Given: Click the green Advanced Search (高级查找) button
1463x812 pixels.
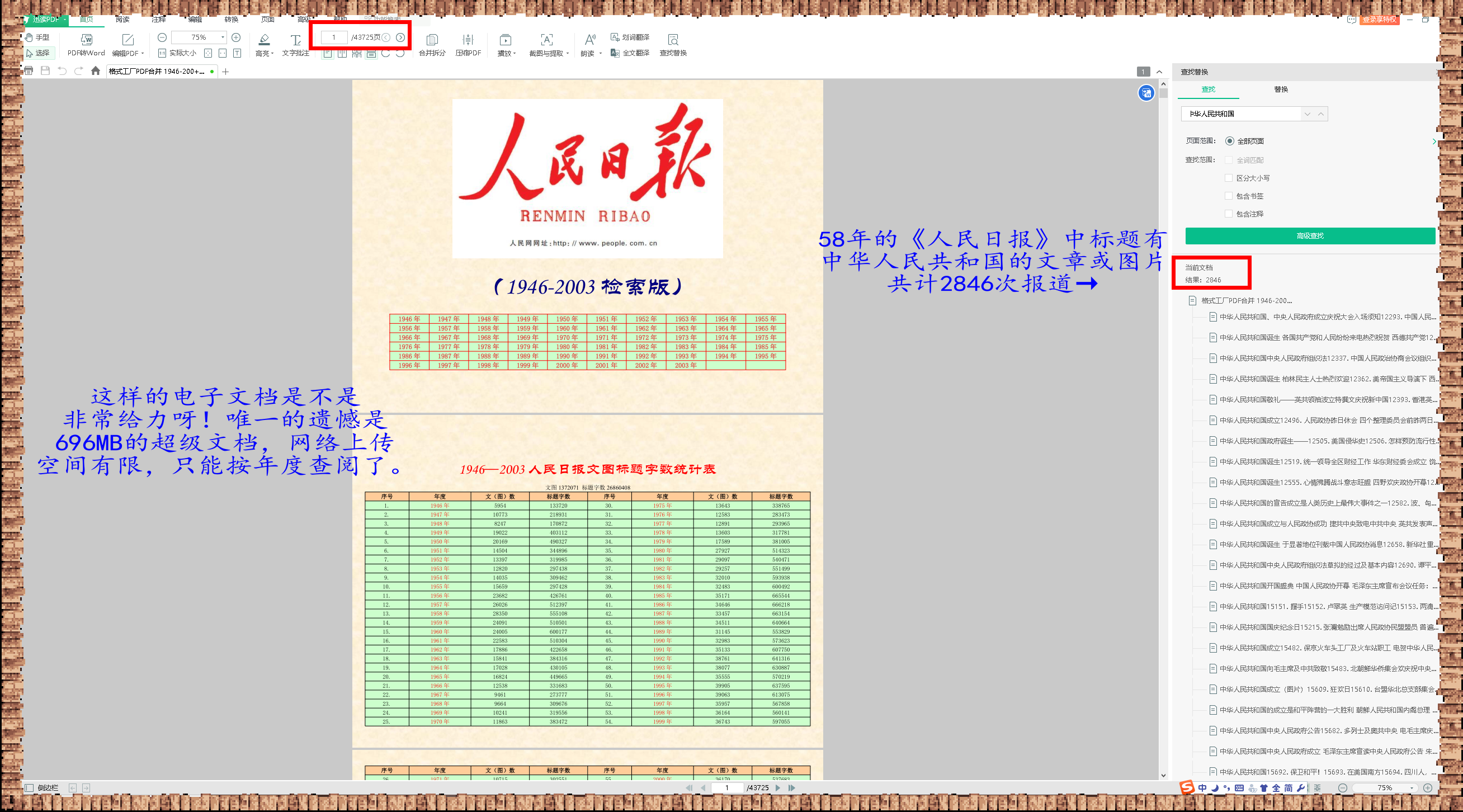Looking at the screenshot, I should [1310, 235].
